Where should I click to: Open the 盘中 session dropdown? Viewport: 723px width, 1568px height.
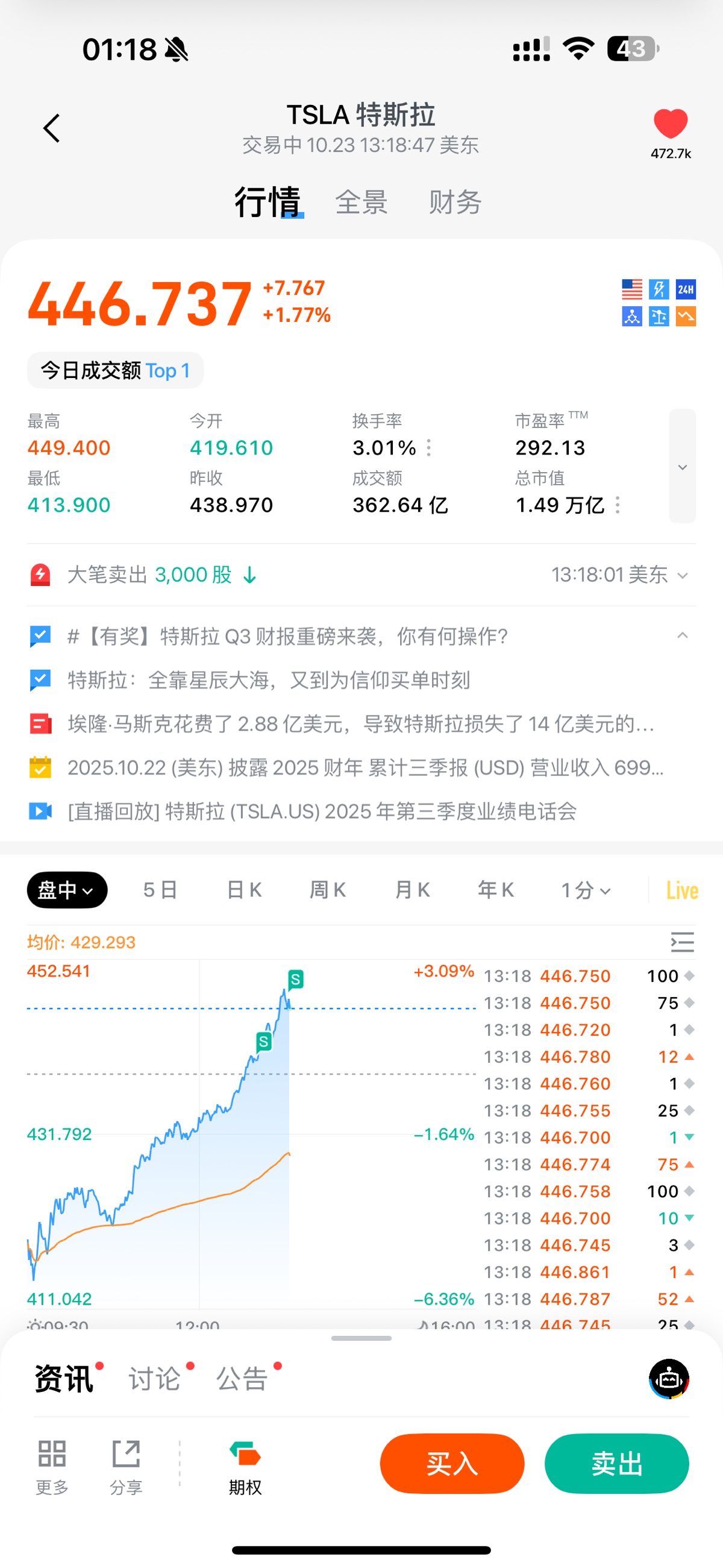pyautogui.click(x=67, y=890)
